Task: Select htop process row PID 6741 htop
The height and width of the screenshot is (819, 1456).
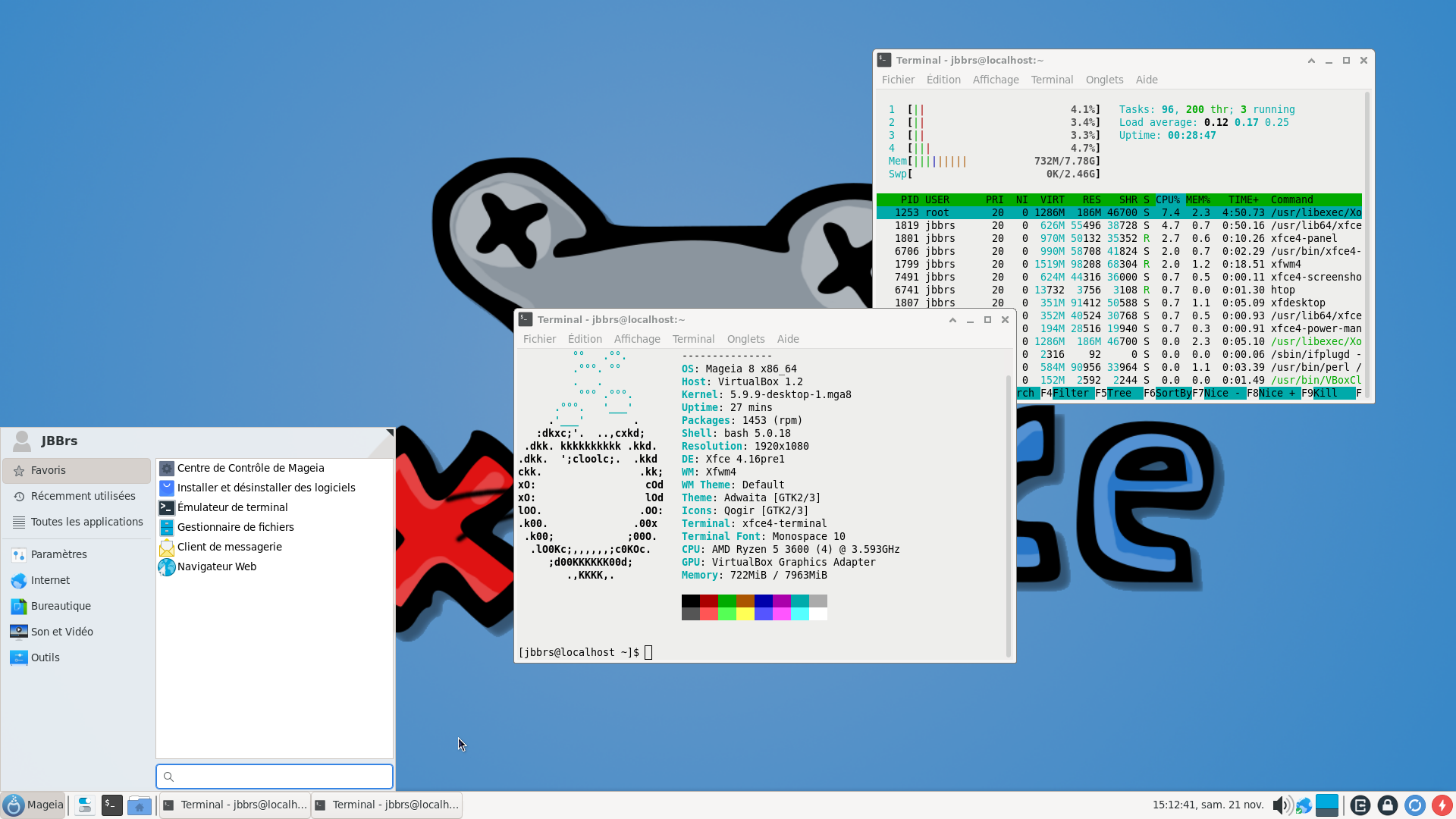Action: click(1119, 290)
